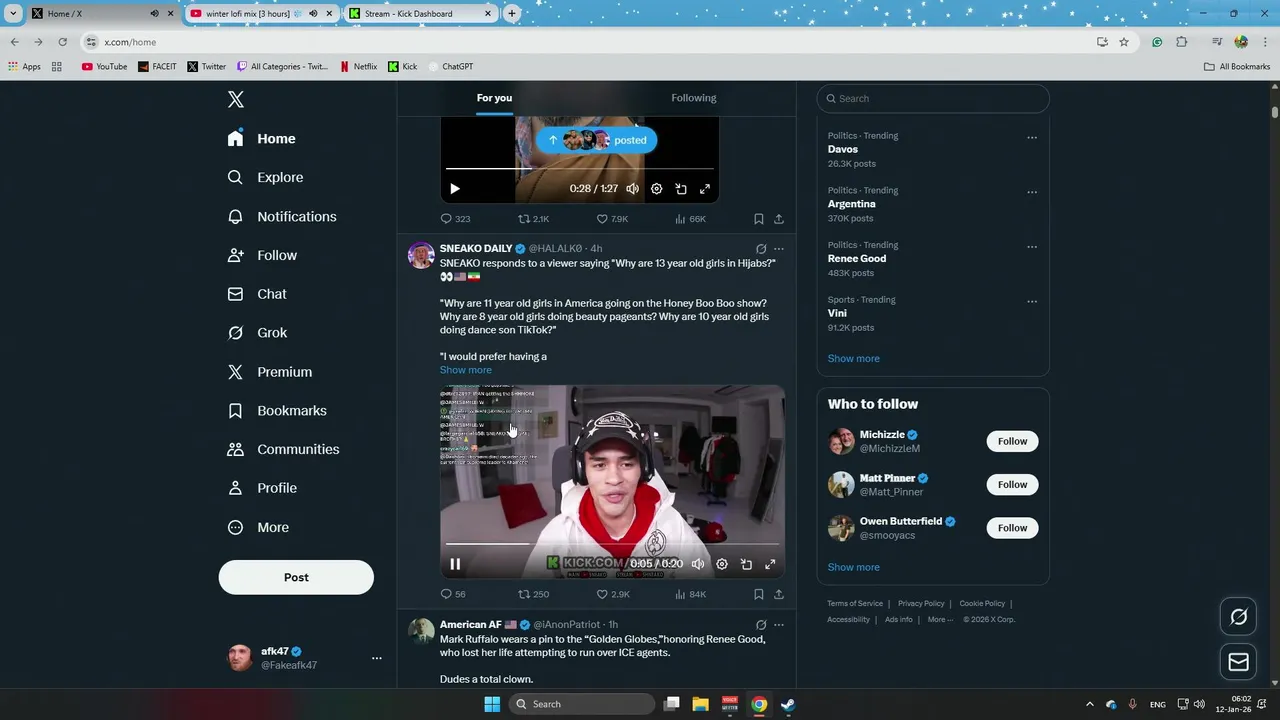Open more options for Renee Good trend
The width and height of the screenshot is (1280, 720).
(1032, 247)
